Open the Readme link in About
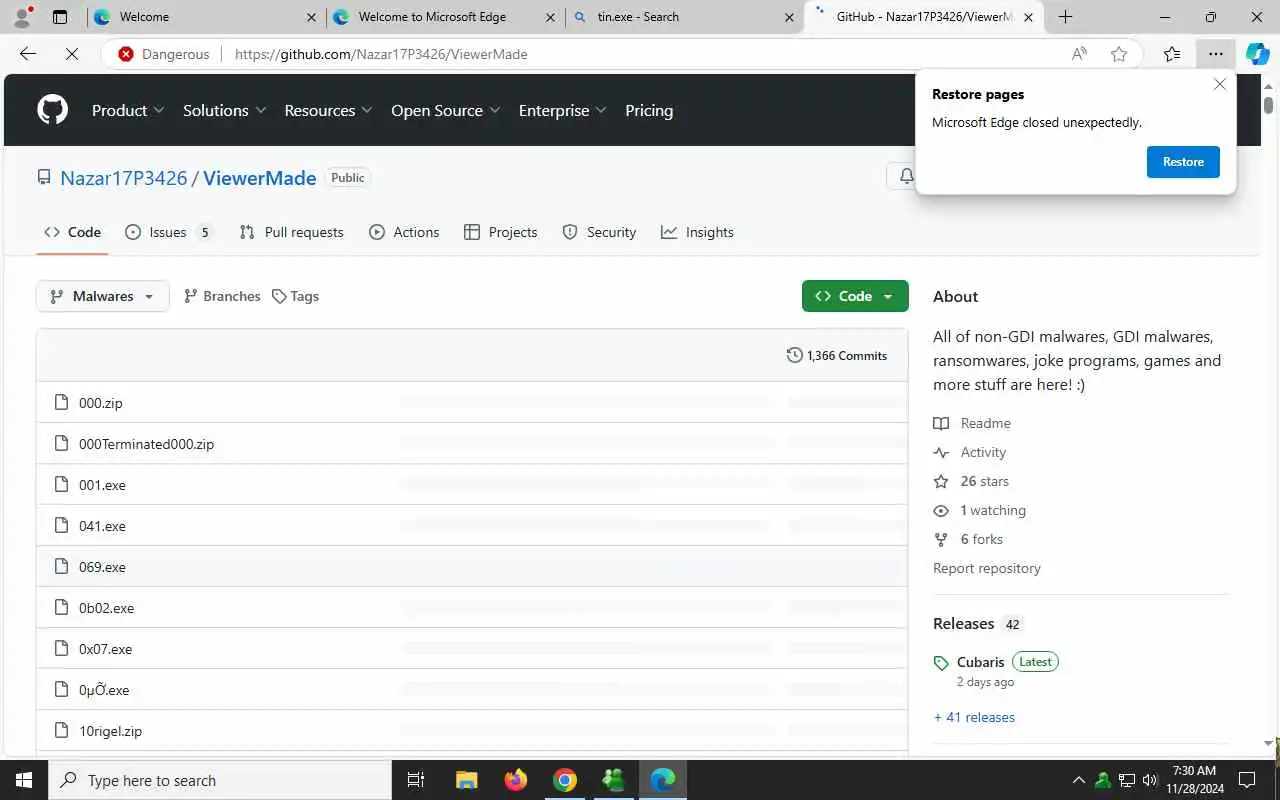The image size is (1280, 800). 972,423
